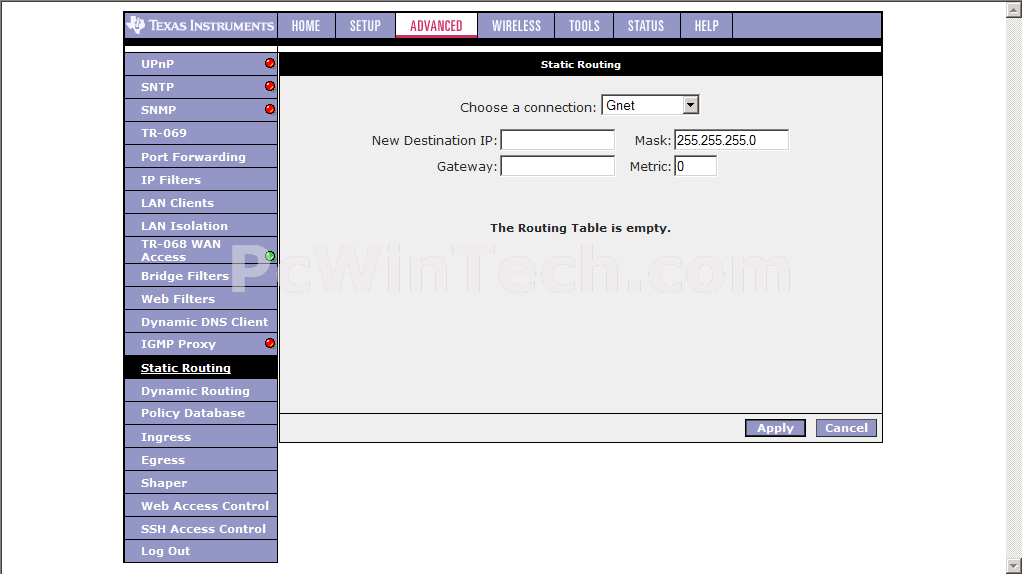Click the red status dot beside IGMP Proxy
The height and width of the screenshot is (574, 1022).
click(269, 343)
